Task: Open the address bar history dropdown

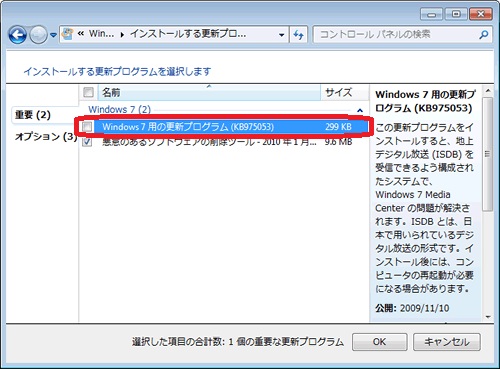Action: [282, 35]
